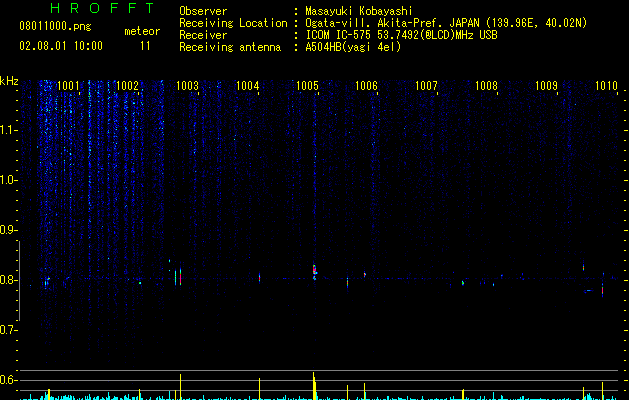Viewport: 629px width, 400px height.
Task: Click the meteor count label
Action: (142, 31)
